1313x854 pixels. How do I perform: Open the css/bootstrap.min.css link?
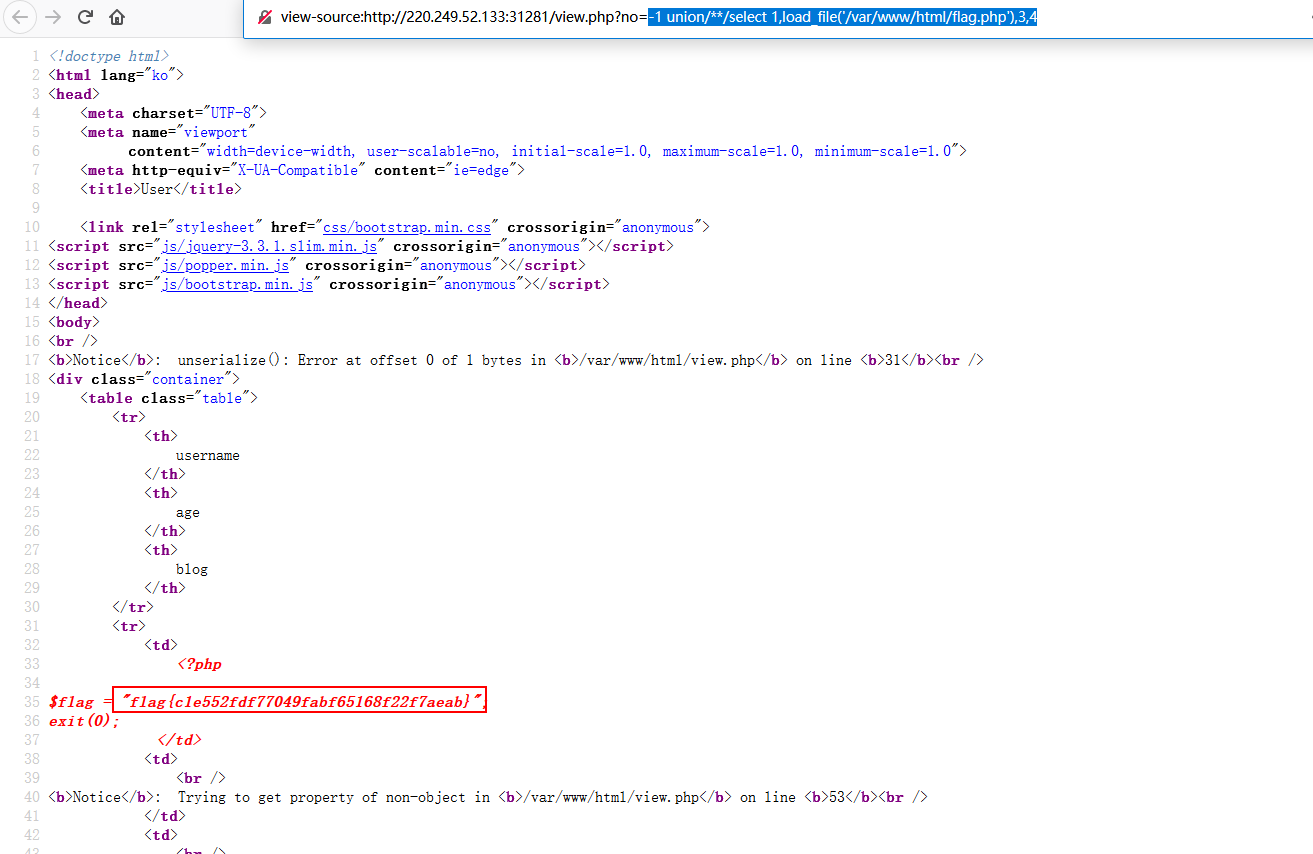[407, 227]
